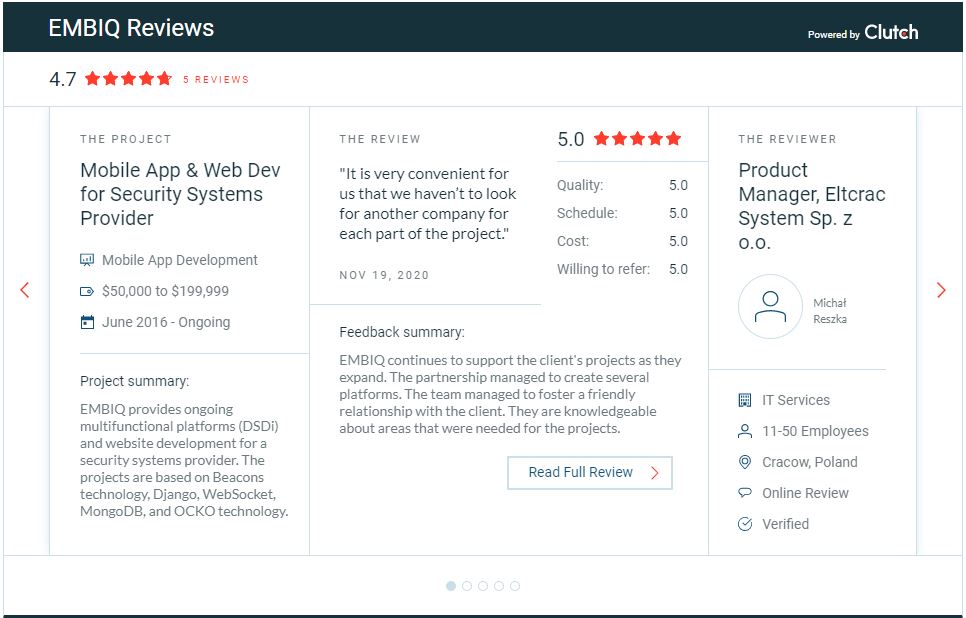Select the fourth carousel pagination dot

tap(499, 586)
